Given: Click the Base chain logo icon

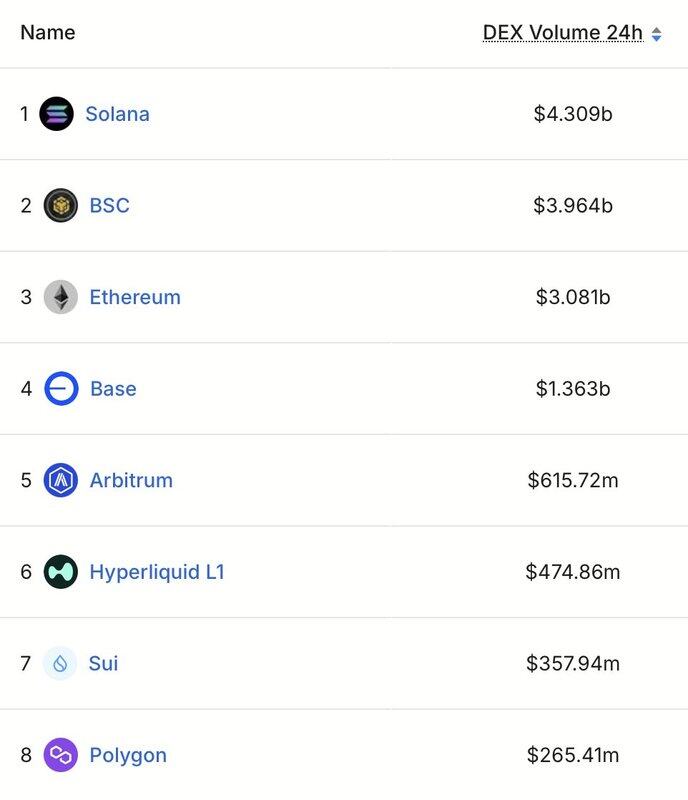Looking at the screenshot, I should point(61,389).
